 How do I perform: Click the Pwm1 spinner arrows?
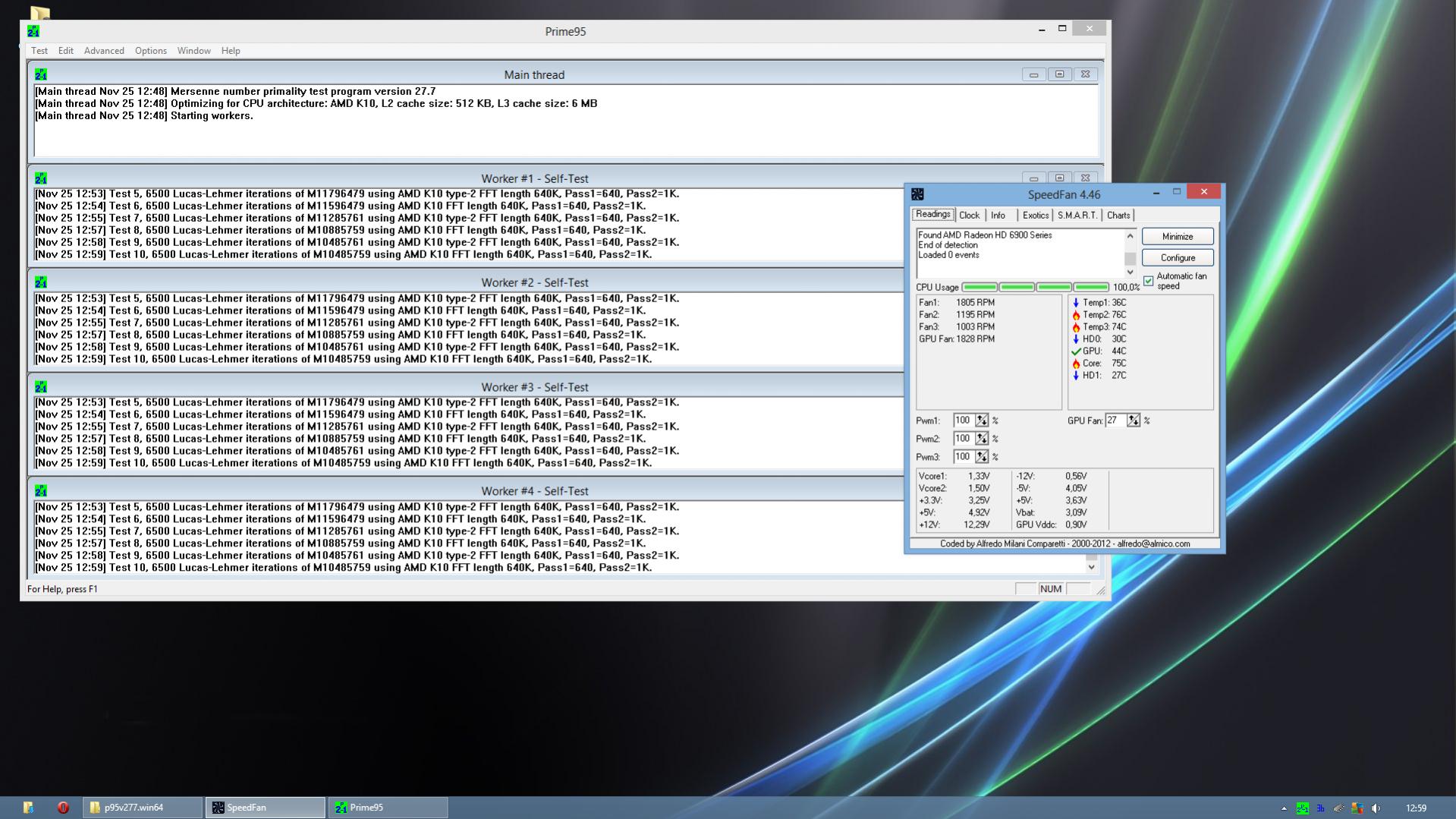(982, 421)
